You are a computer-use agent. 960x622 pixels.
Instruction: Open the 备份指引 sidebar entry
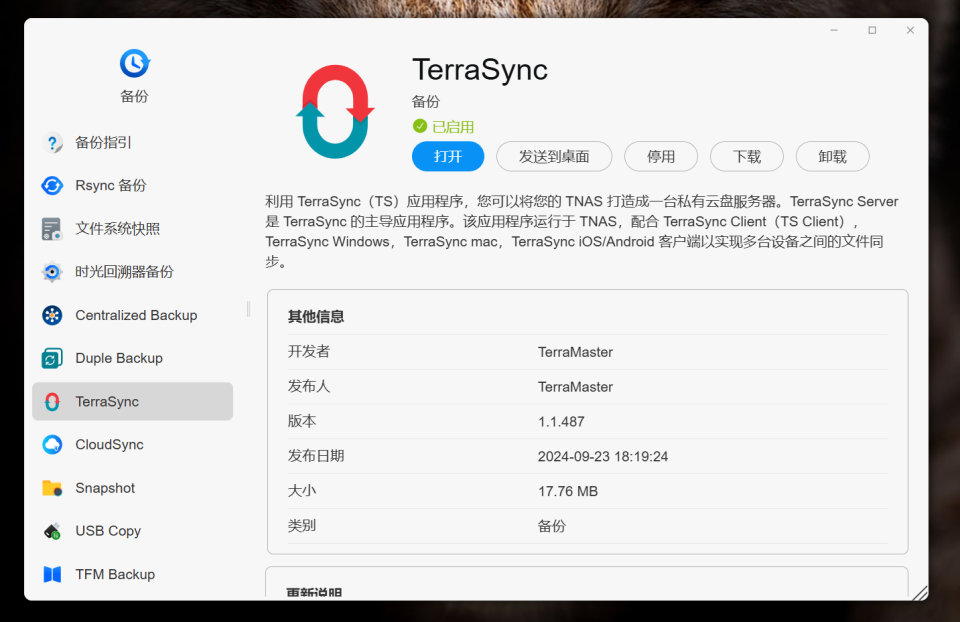point(132,143)
